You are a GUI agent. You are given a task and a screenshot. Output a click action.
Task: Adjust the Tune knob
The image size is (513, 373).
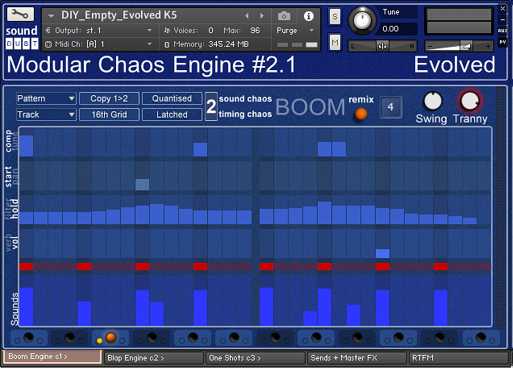tap(363, 21)
